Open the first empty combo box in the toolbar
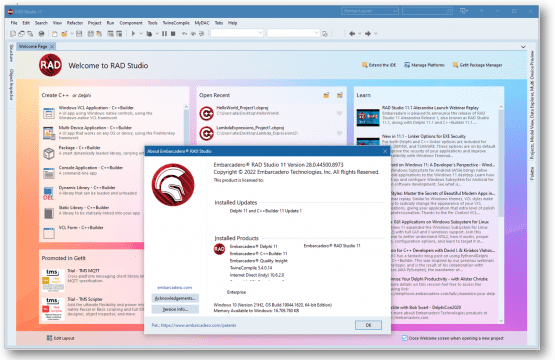The height and width of the screenshot is (360, 555). (237, 33)
